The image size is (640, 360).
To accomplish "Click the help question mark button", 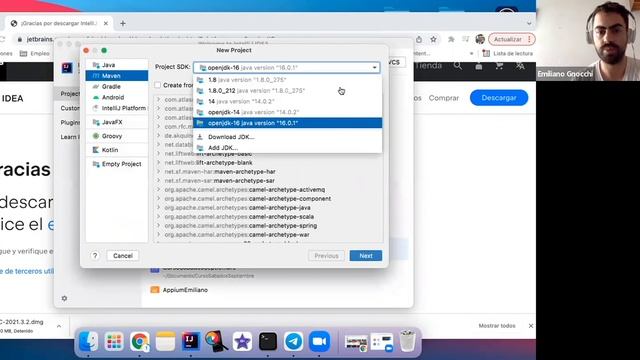I will pos(95,256).
